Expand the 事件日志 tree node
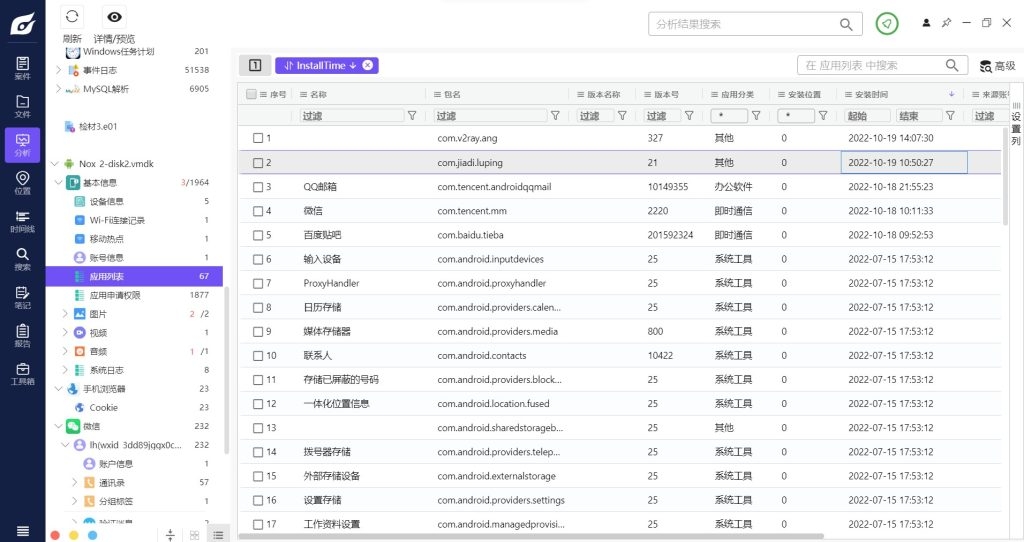This screenshot has height=542, width=1024. click(x=59, y=70)
